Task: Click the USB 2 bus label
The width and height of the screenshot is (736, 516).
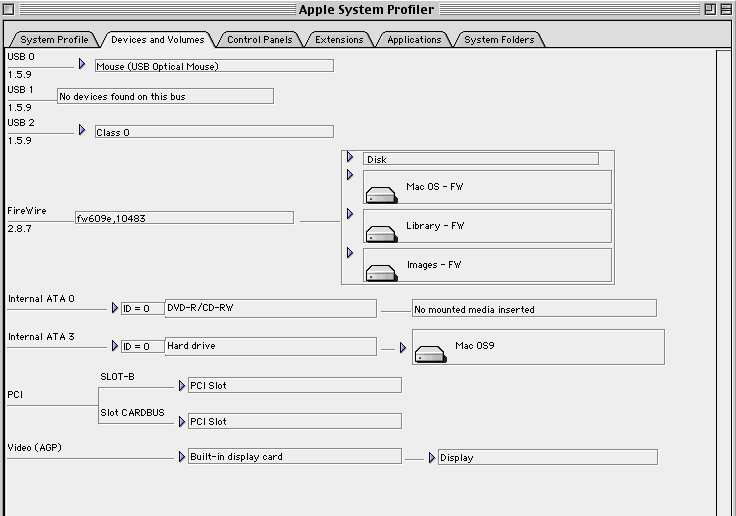Action: click(x=21, y=123)
